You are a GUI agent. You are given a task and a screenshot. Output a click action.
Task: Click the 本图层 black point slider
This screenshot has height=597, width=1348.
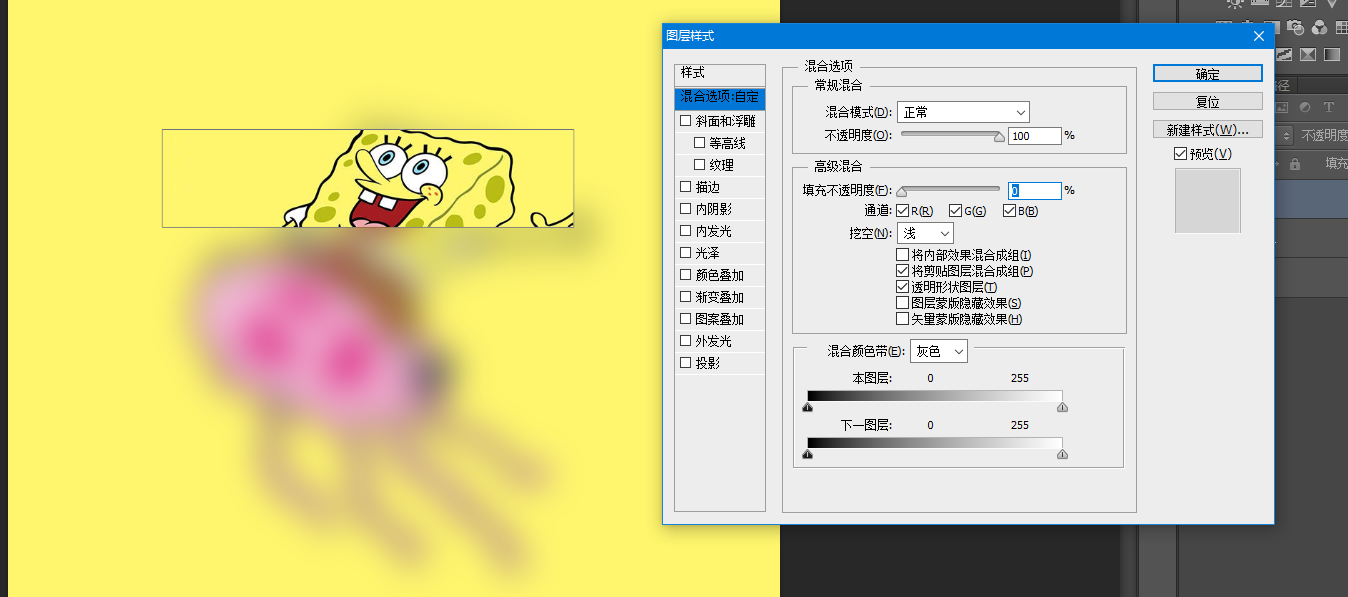pyautogui.click(x=808, y=406)
